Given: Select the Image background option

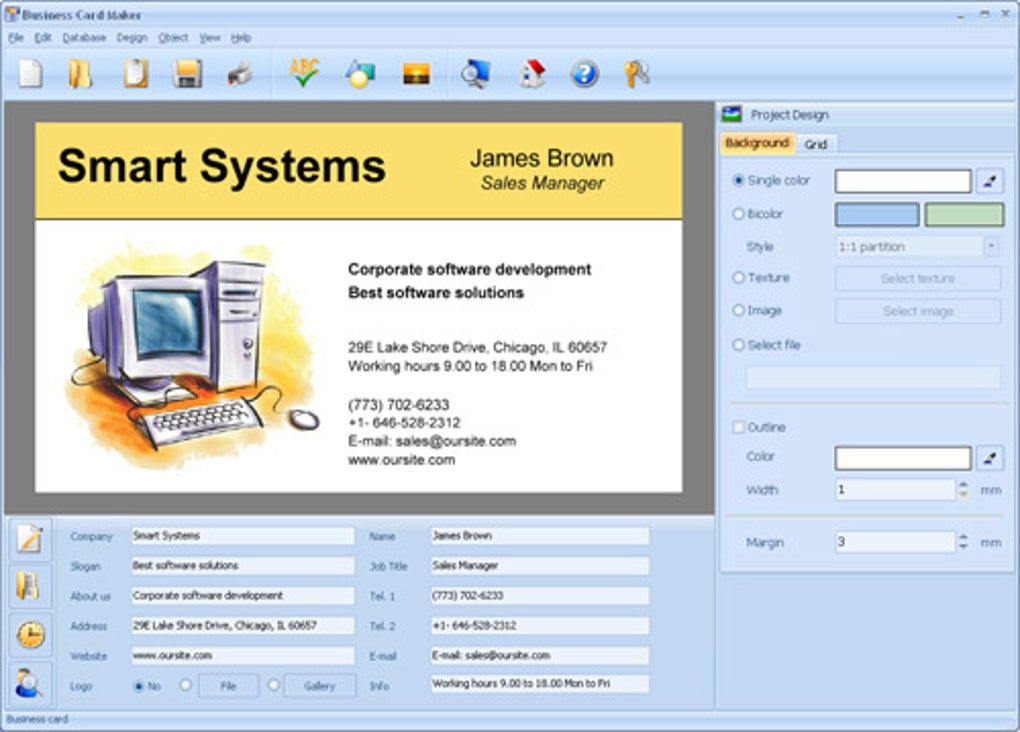Looking at the screenshot, I should [738, 310].
